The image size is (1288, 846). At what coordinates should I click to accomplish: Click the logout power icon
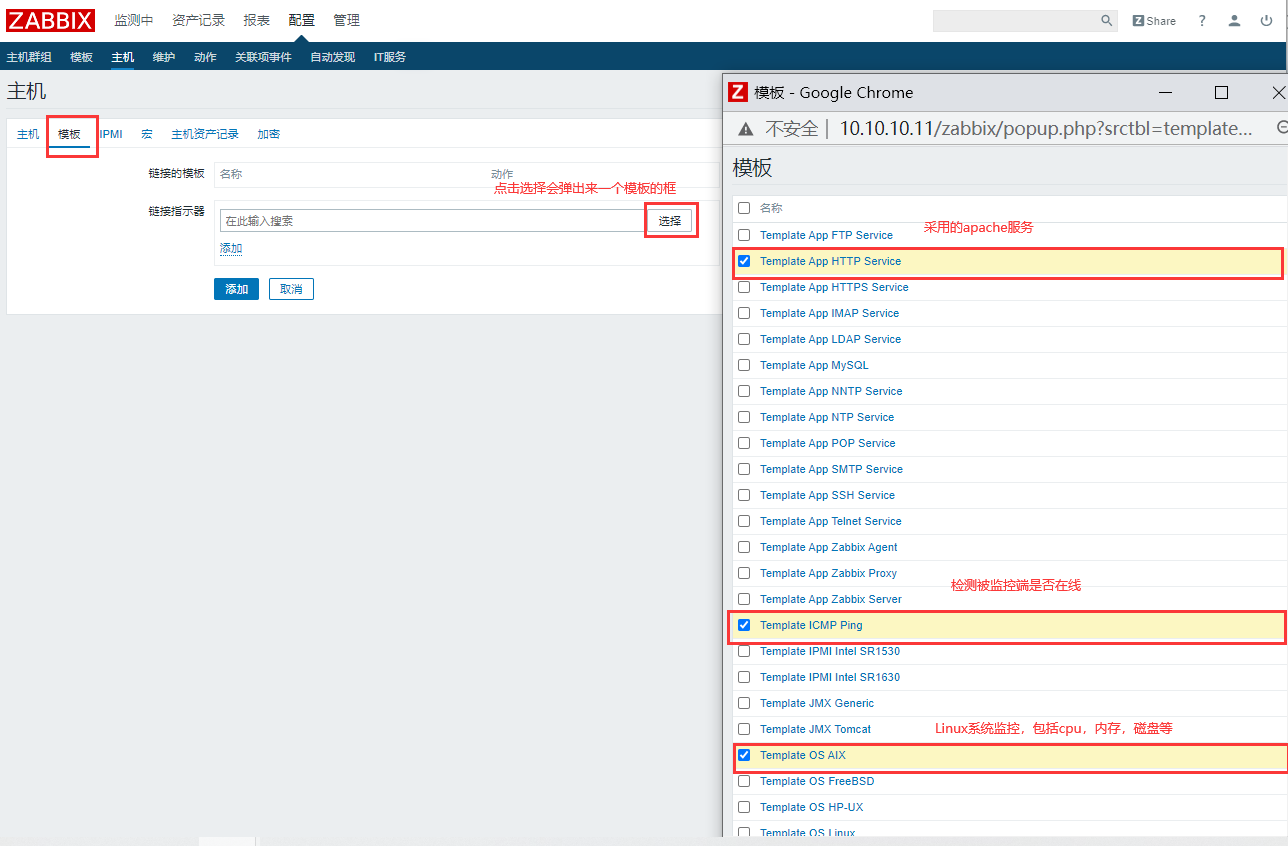(1267, 21)
